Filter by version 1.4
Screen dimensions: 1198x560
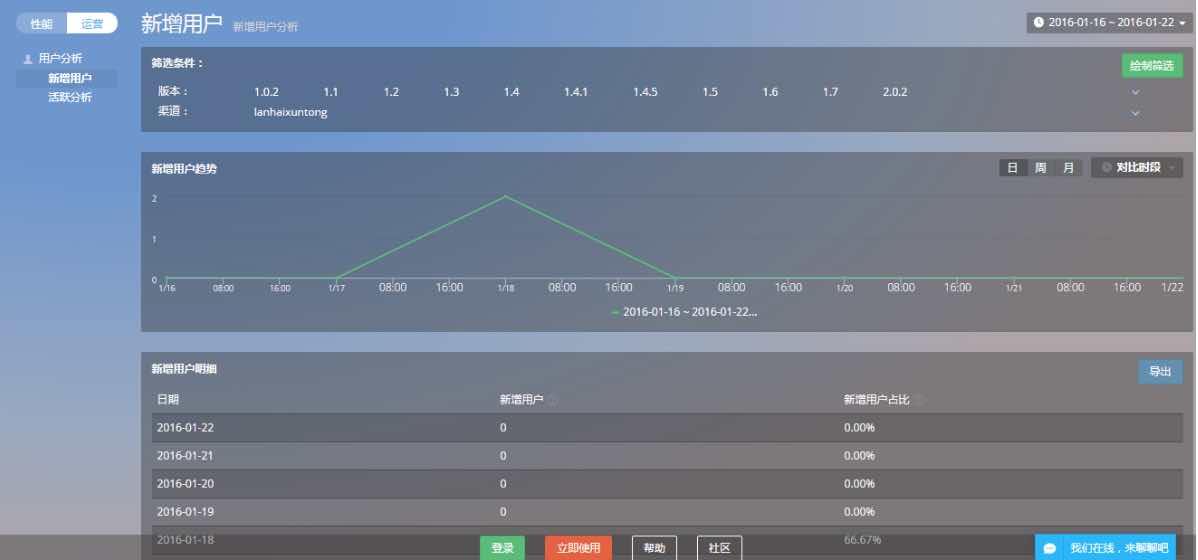(x=511, y=92)
